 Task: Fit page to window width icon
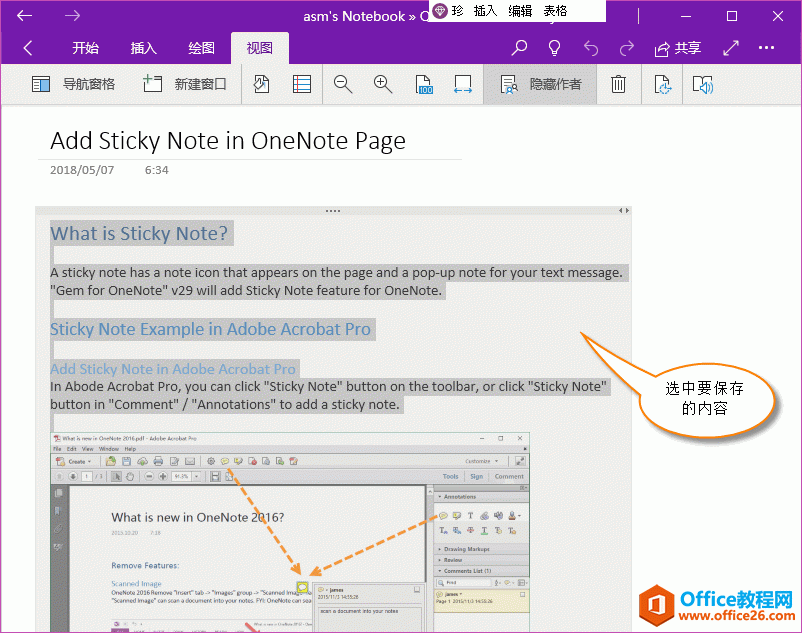(462, 84)
